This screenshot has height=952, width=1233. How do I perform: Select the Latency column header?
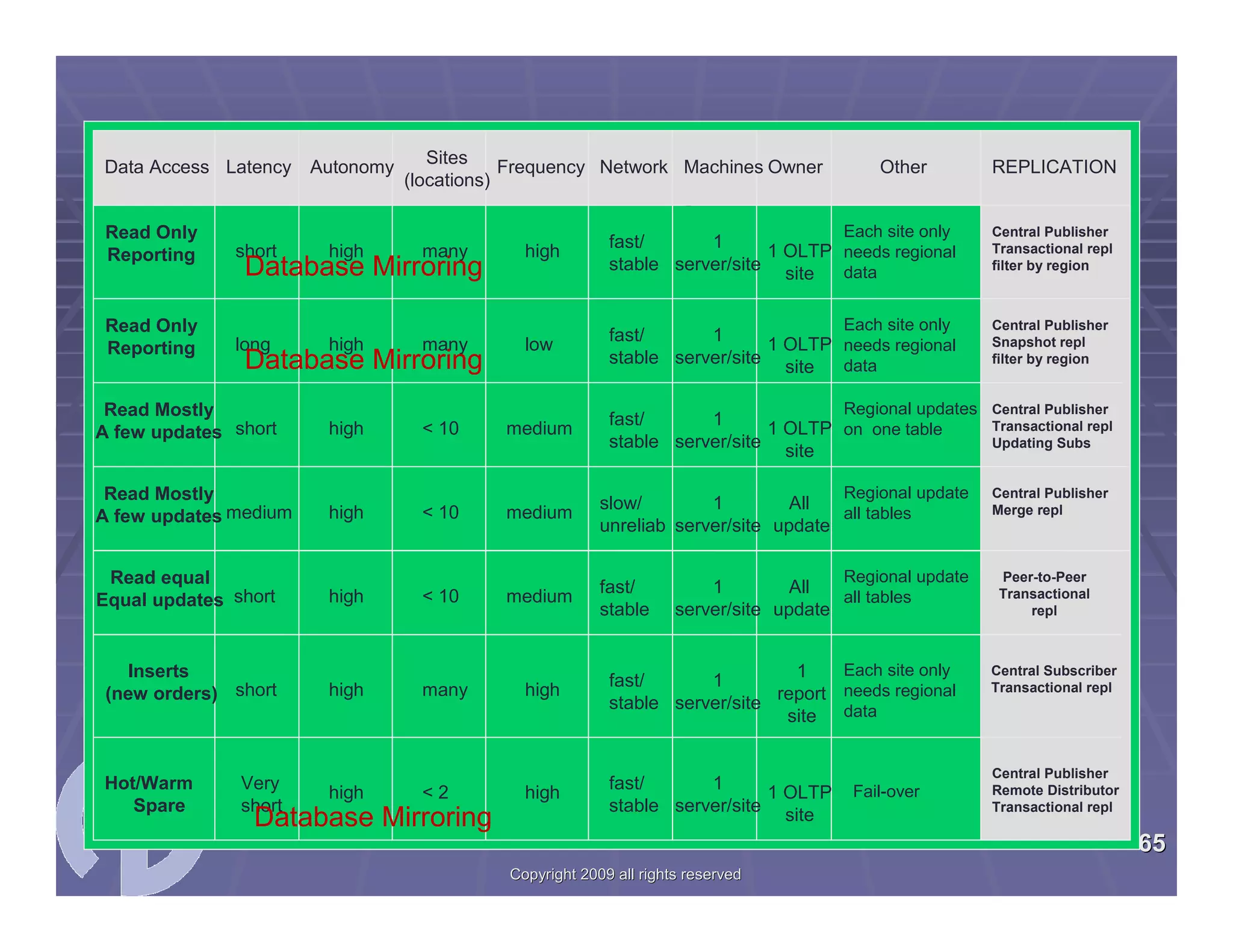[258, 167]
